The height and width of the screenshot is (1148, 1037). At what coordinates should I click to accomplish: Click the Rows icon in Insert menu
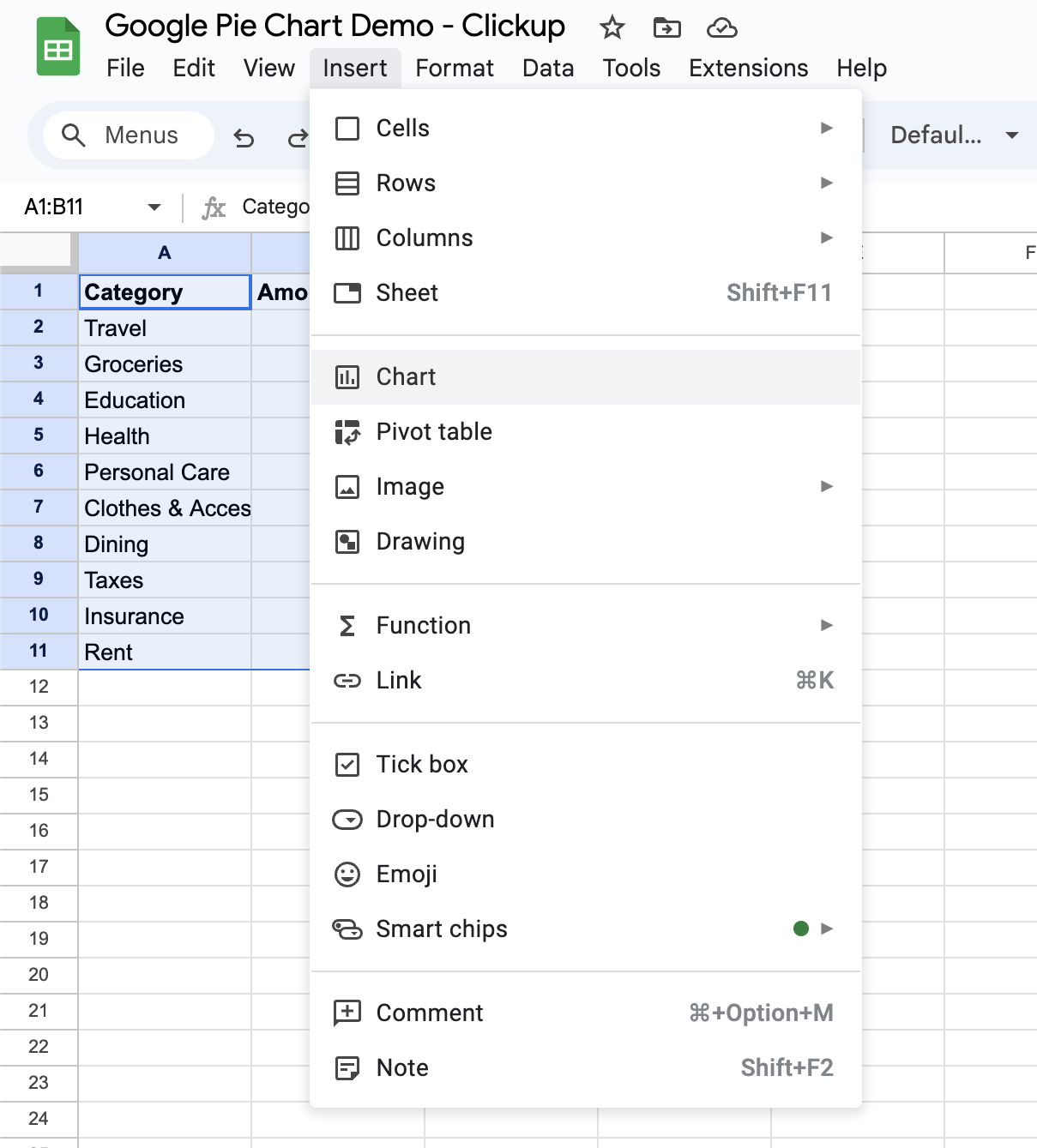click(x=347, y=183)
